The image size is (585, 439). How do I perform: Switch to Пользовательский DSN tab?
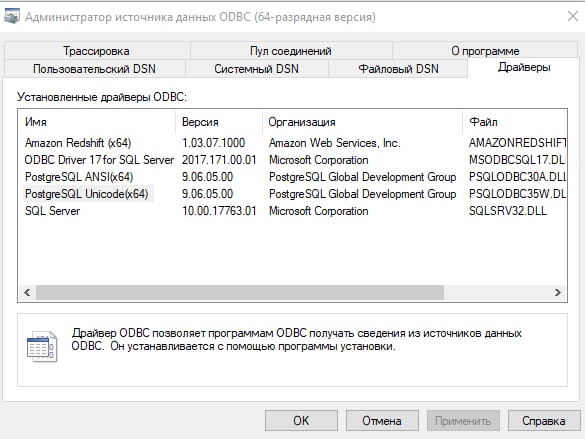point(94,69)
